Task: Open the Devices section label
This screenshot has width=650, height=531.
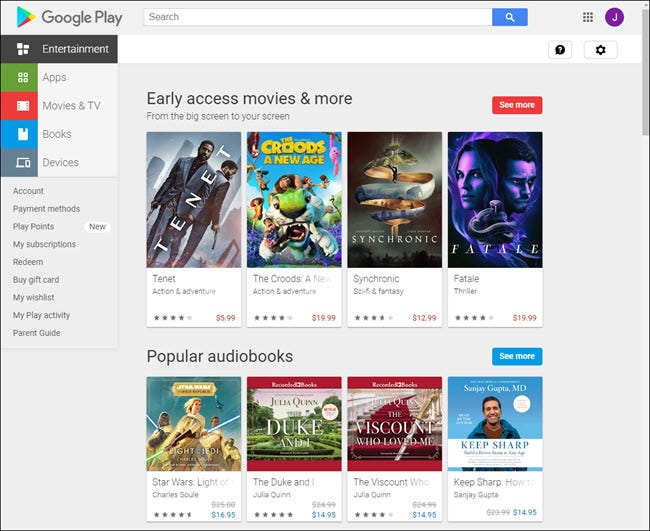Action: tap(61, 162)
